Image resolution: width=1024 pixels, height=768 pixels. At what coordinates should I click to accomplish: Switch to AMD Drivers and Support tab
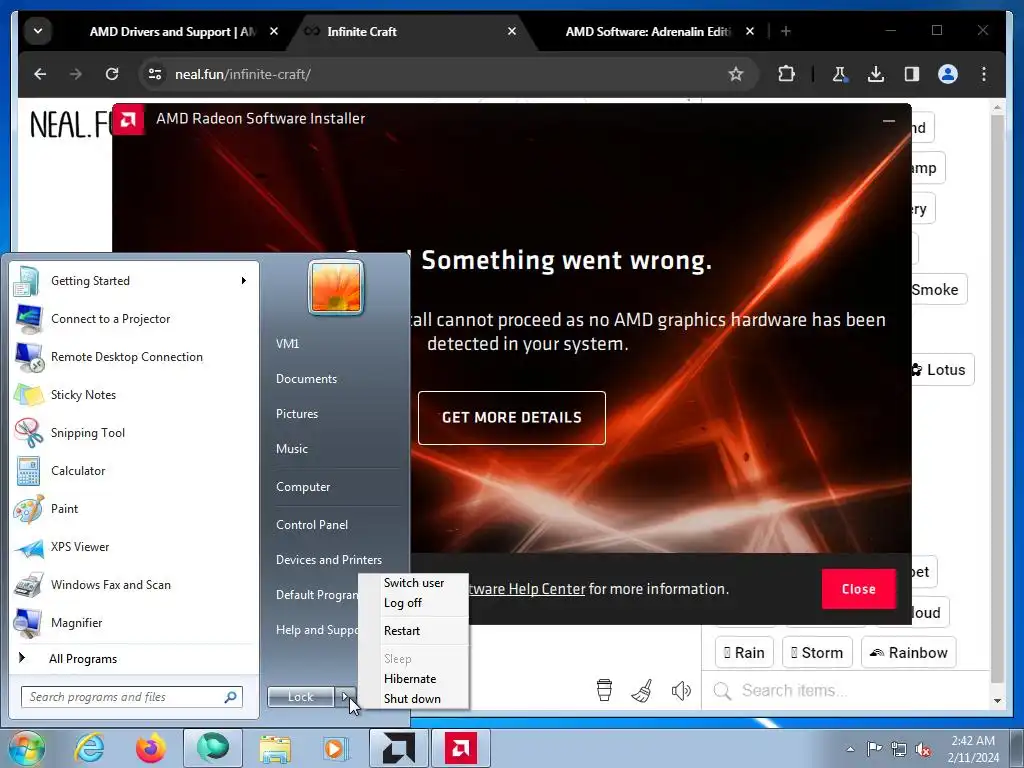pyautogui.click(x=172, y=31)
